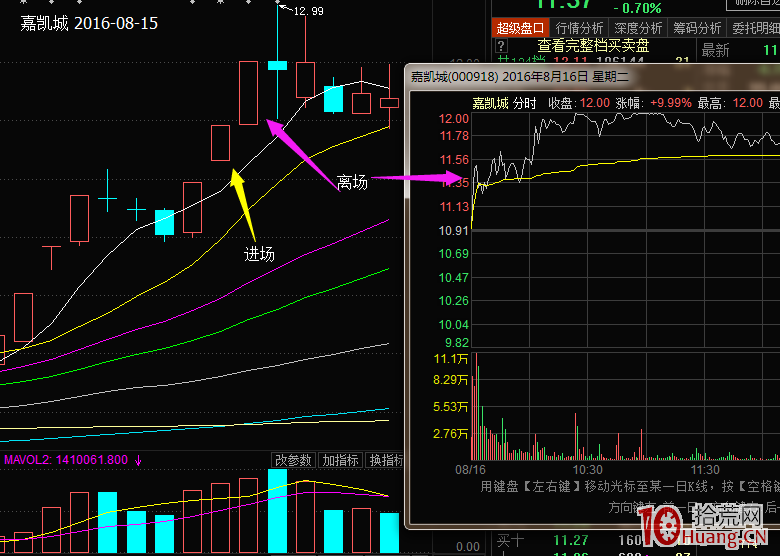The width and height of the screenshot is (780, 556).
Task: Open the 行情分析 tab
Action: click(x=579, y=28)
